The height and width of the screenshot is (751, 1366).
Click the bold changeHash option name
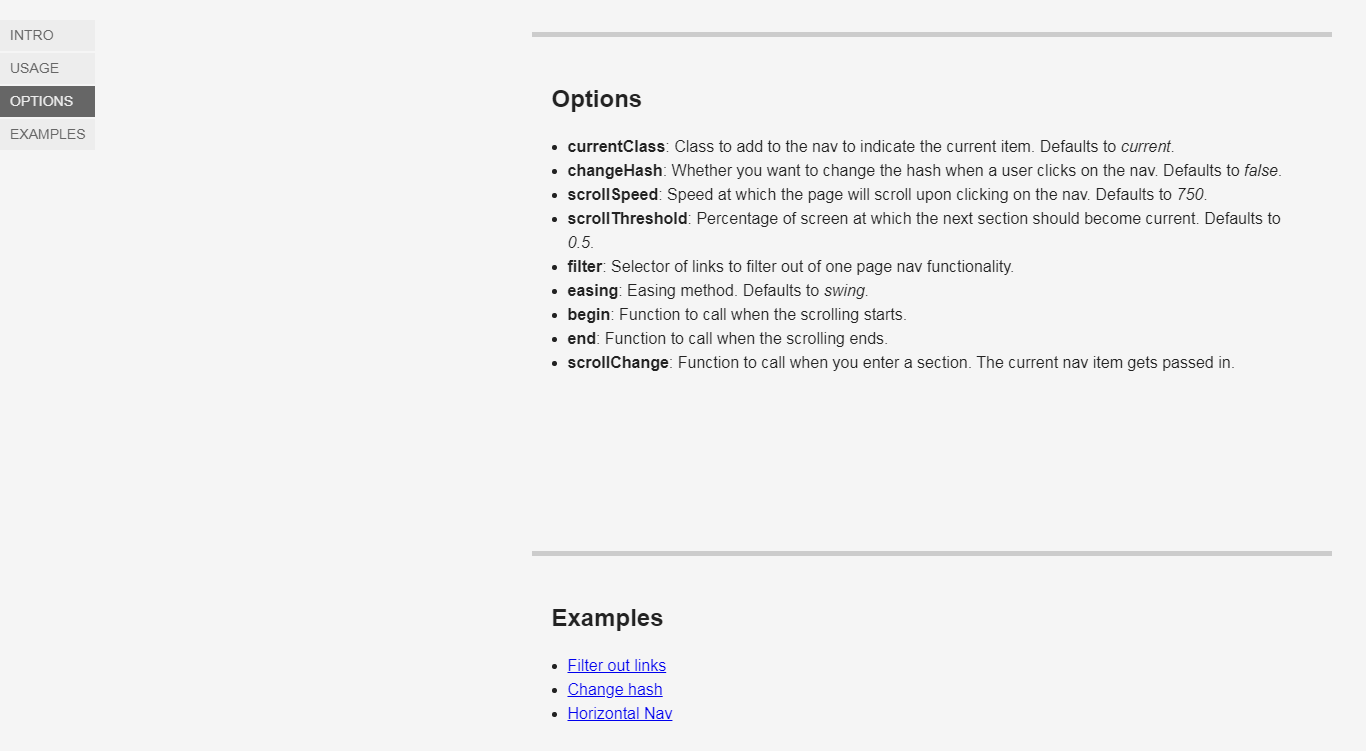click(x=615, y=170)
